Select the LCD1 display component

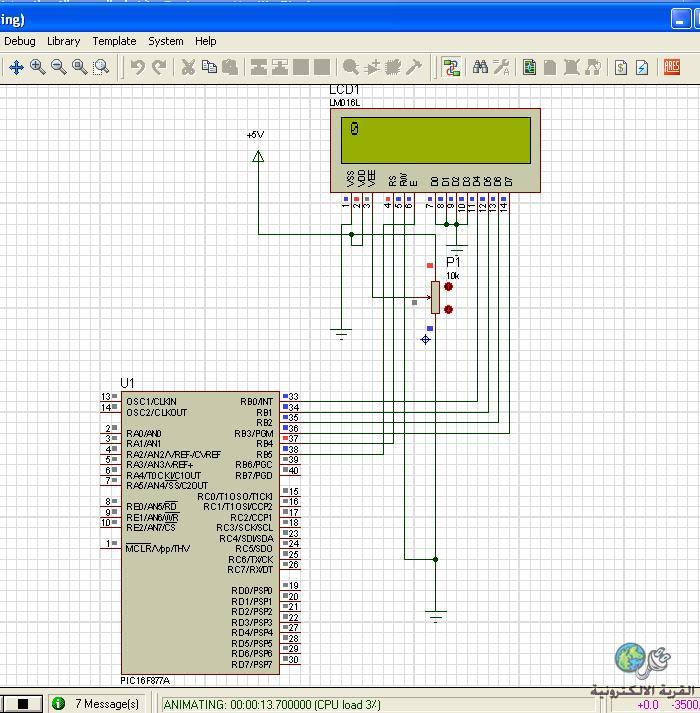(435, 151)
